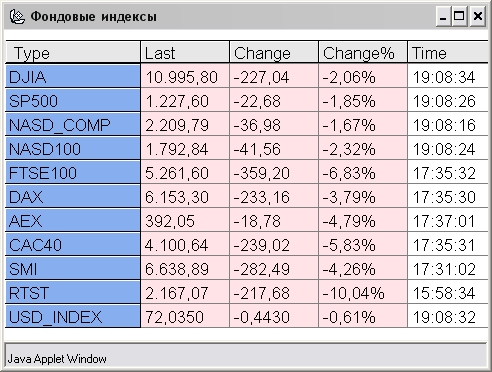Screen dimensions: 492x372
Task: Close the Фондовые индексы window
Action: click(478, 16)
